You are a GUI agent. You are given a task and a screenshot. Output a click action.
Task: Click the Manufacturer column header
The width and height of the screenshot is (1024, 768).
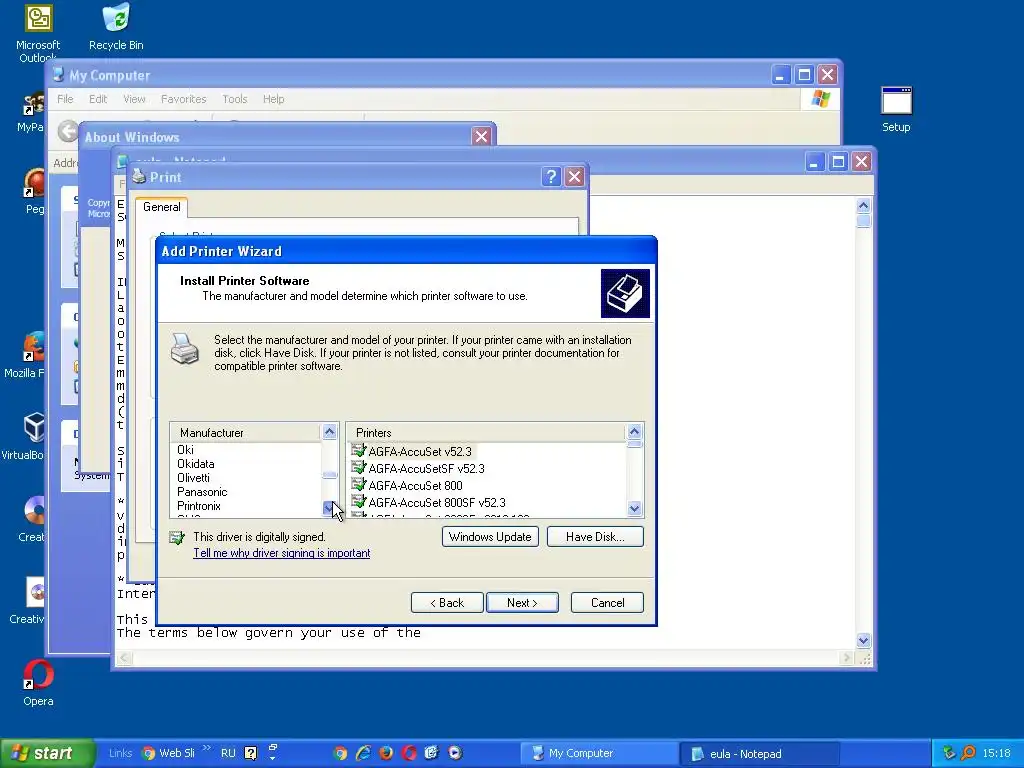click(x=246, y=432)
